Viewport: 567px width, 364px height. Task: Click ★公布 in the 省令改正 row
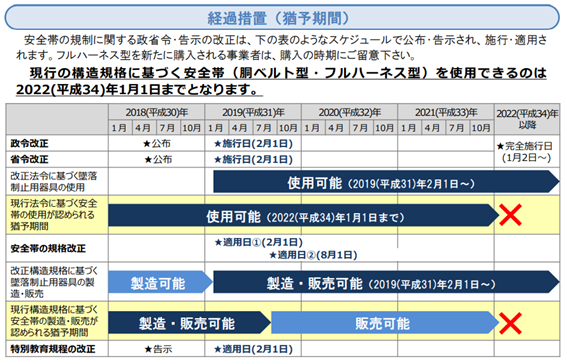[x=158, y=159]
